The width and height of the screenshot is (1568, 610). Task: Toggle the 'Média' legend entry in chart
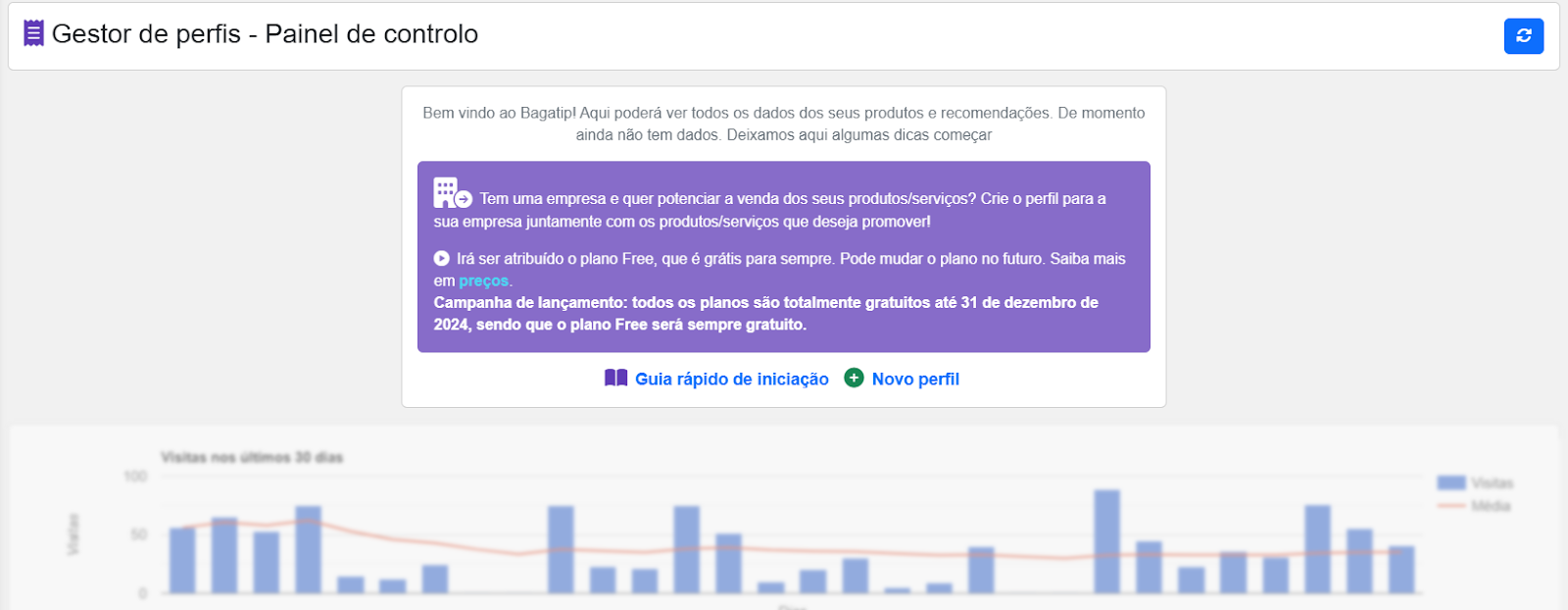pos(1474,506)
